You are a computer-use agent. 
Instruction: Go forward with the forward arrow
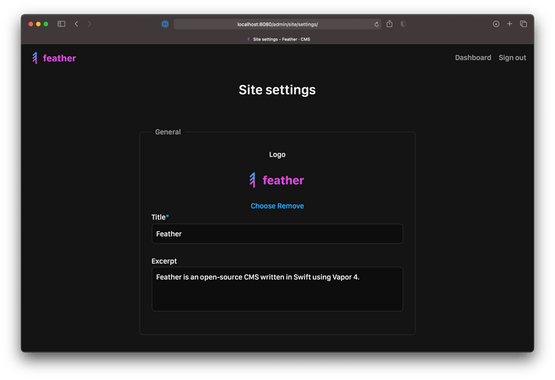(89, 24)
